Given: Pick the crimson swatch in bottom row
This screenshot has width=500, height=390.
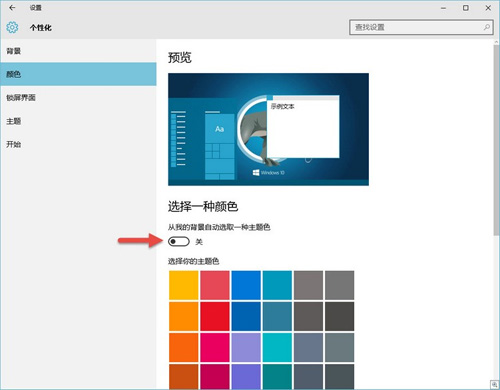Looking at the screenshot, I should pyautogui.click(x=215, y=377).
